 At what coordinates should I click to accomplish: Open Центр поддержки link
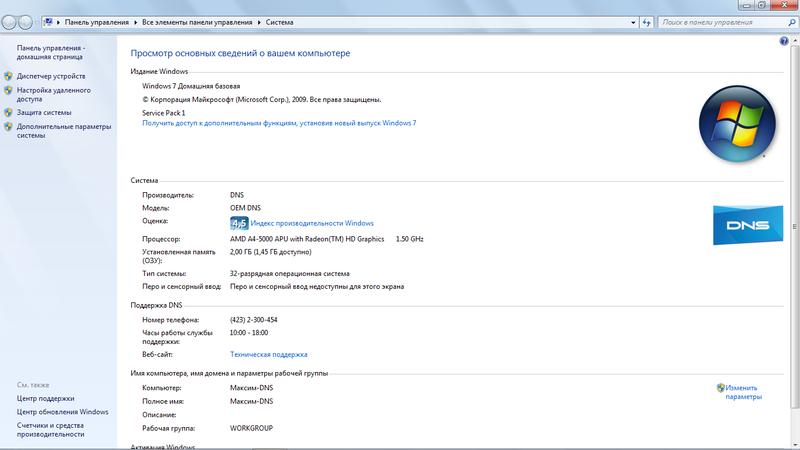pos(45,398)
